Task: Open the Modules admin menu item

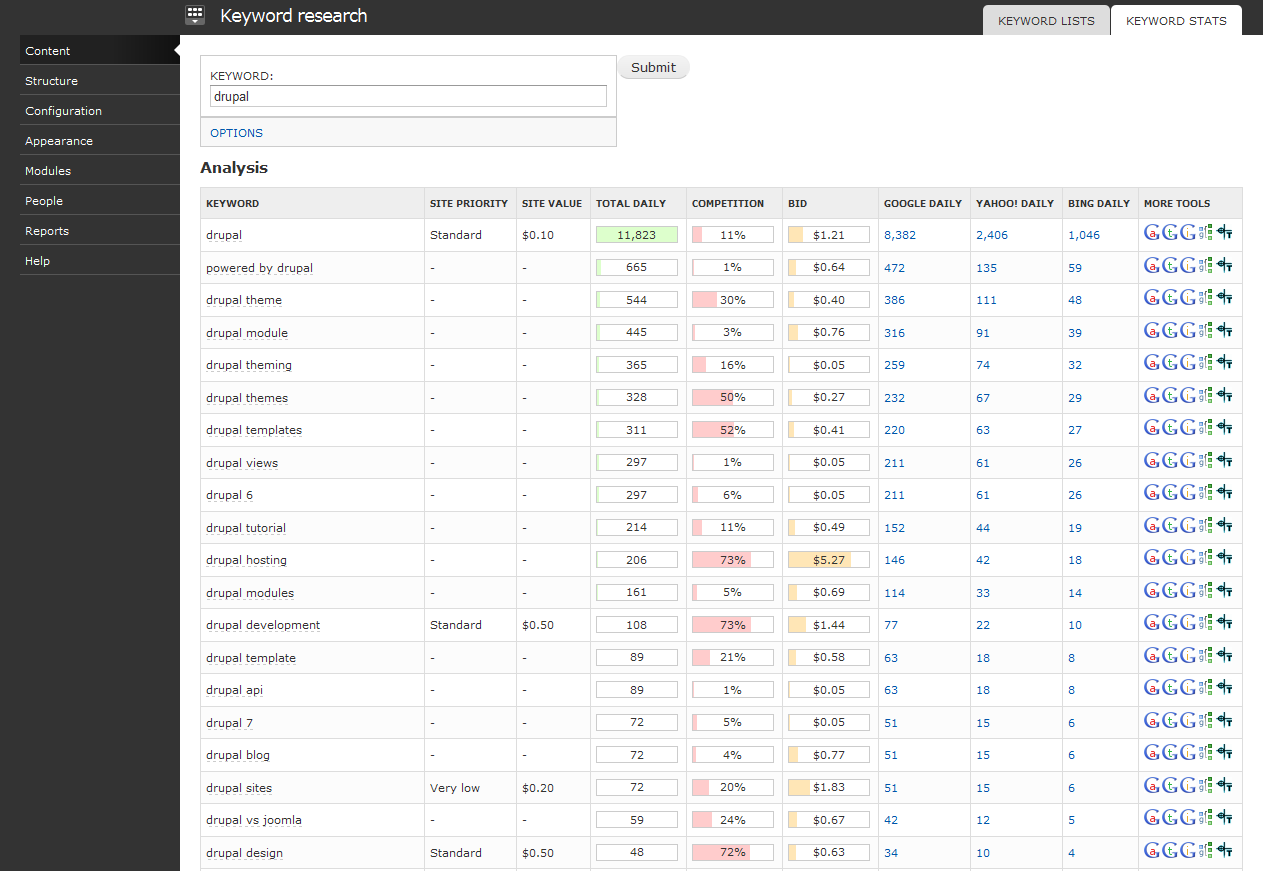Action: click(x=100, y=171)
